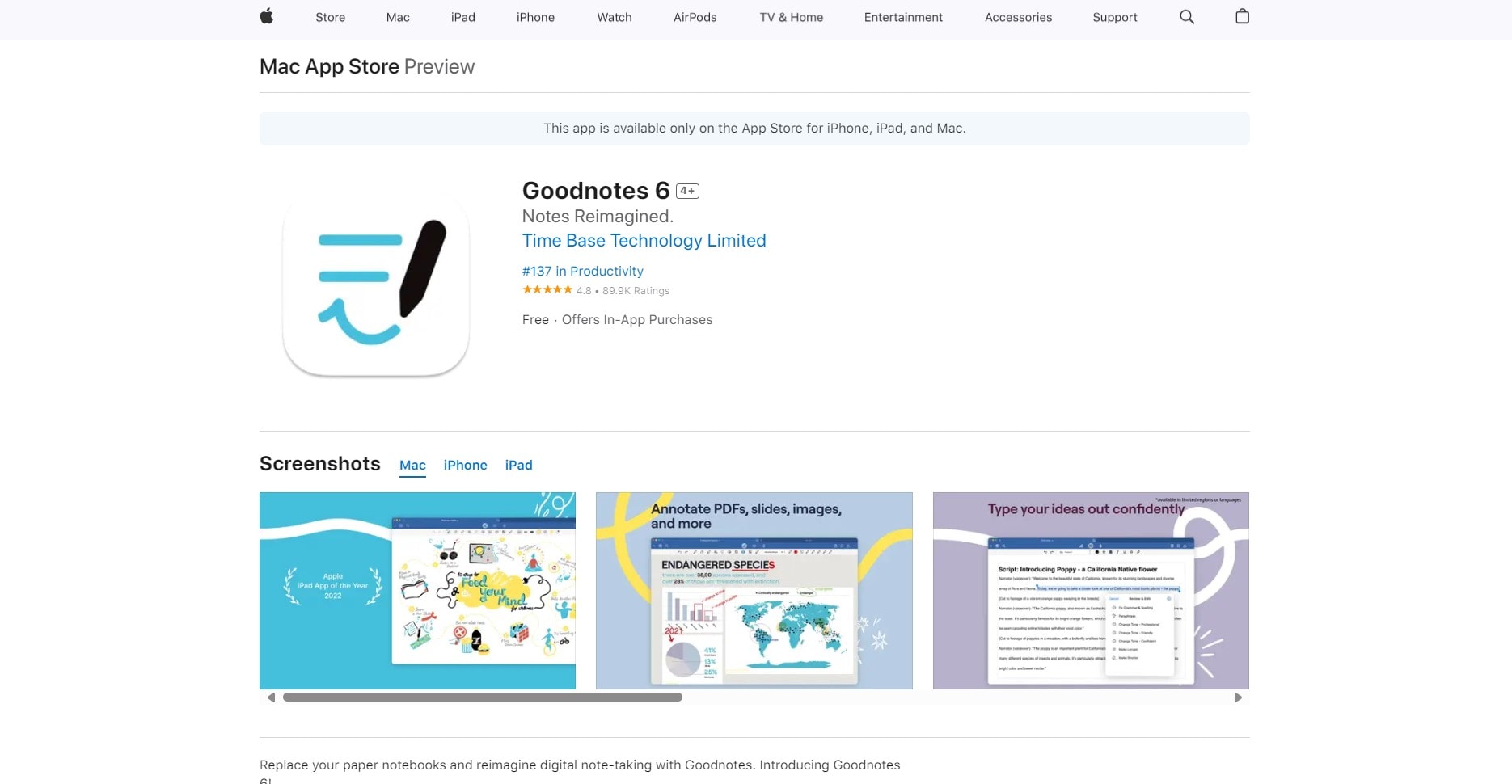Open the iPad App of the Year screenshot
Viewport: 1512px width, 784px height.
(x=417, y=591)
